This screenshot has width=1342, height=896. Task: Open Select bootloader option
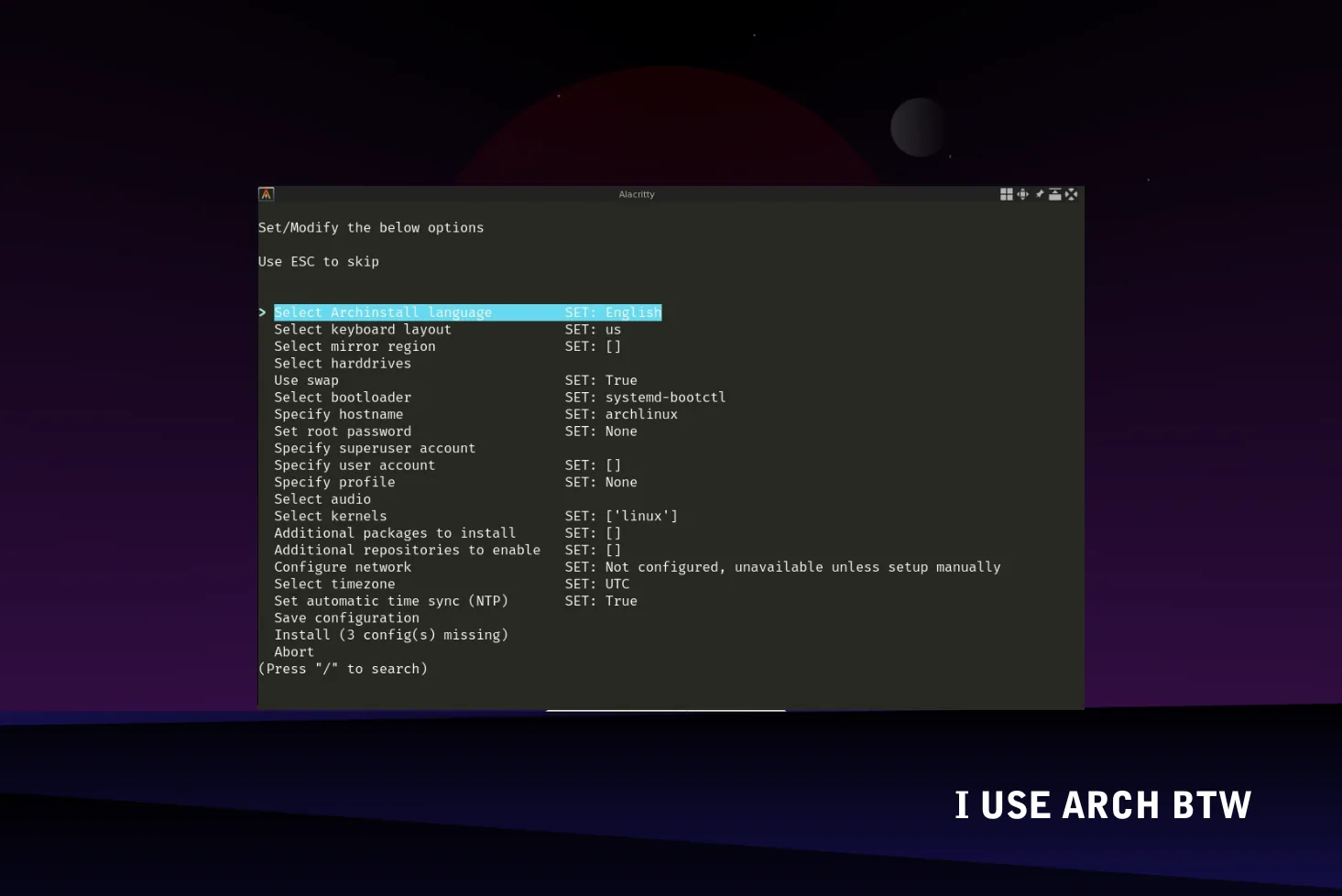click(x=343, y=398)
